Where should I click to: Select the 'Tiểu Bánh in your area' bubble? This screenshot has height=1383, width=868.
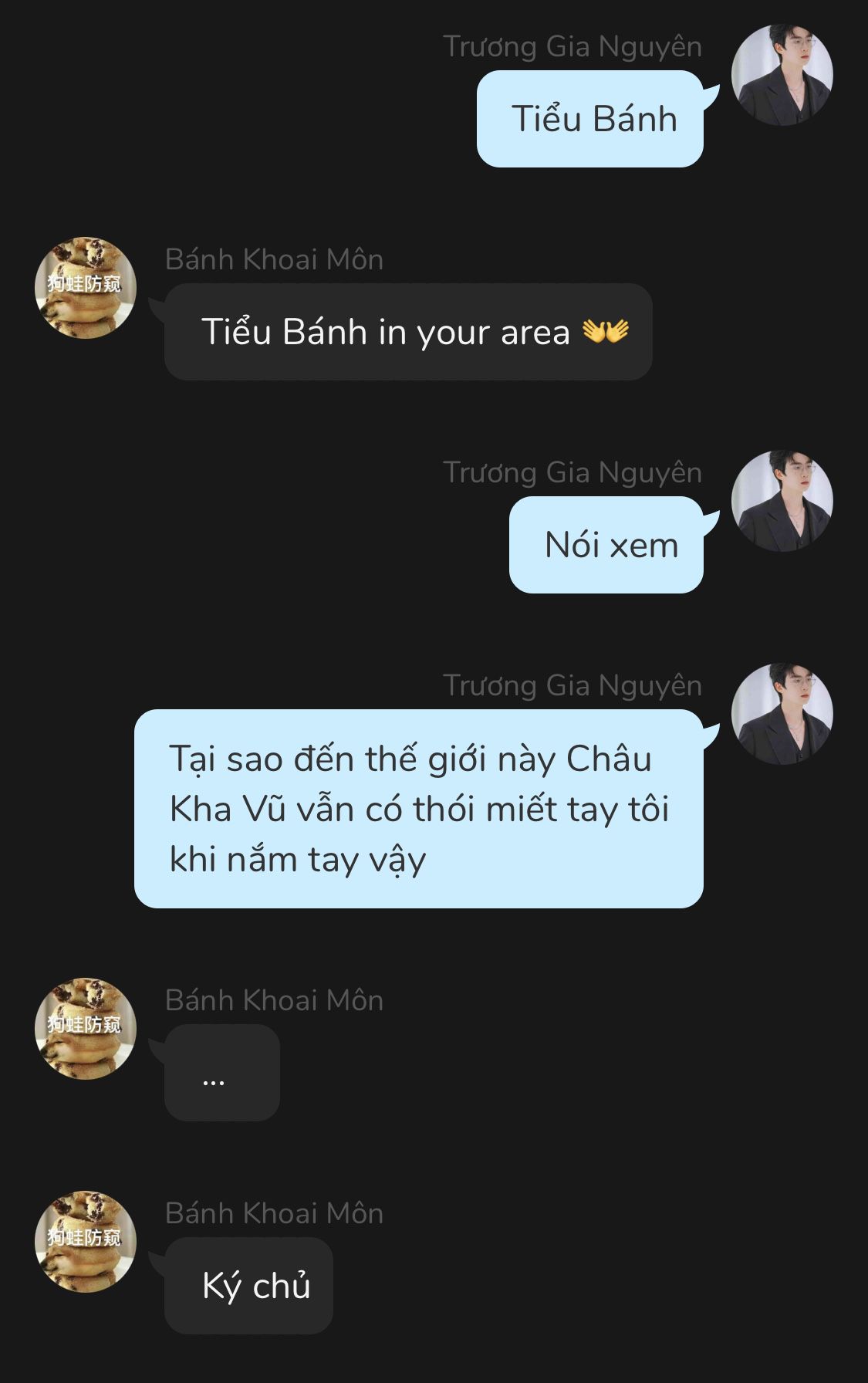[x=408, y=332]
